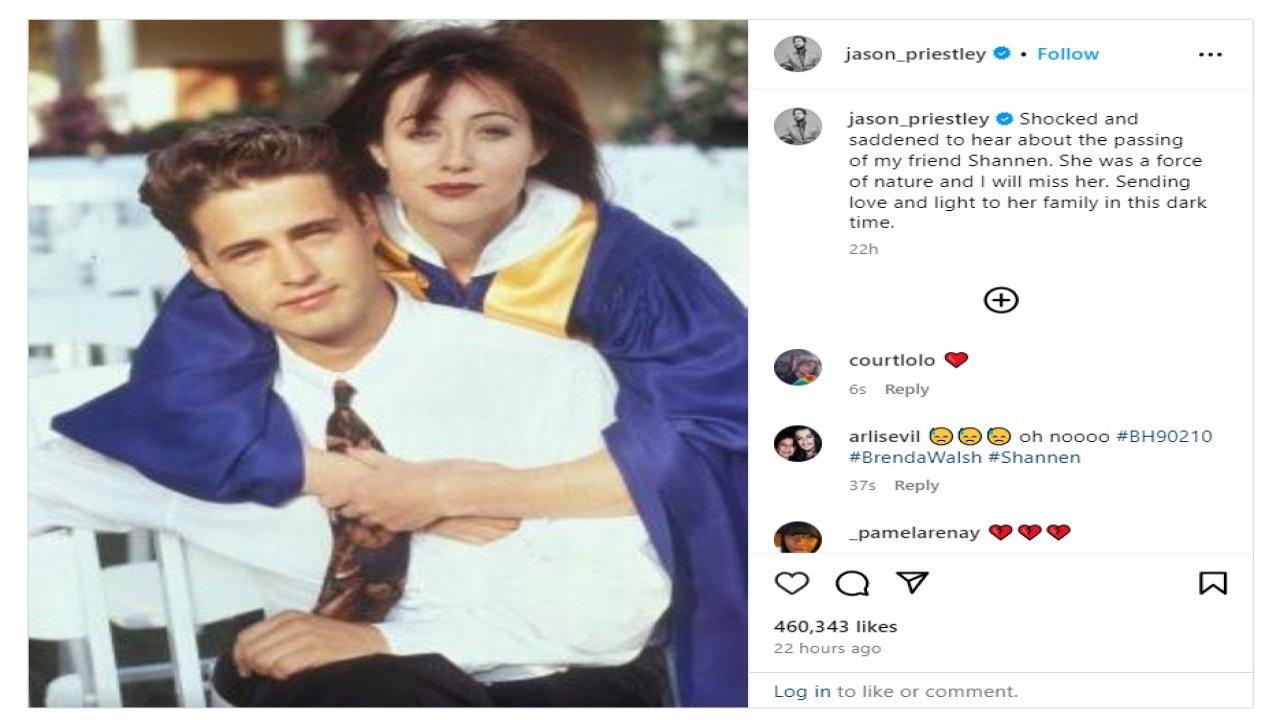This screenshot has height=720, width=1280.
Task: Click courtlolo's profile avatar
Action: pyautogui.click(x=798, y=367)
